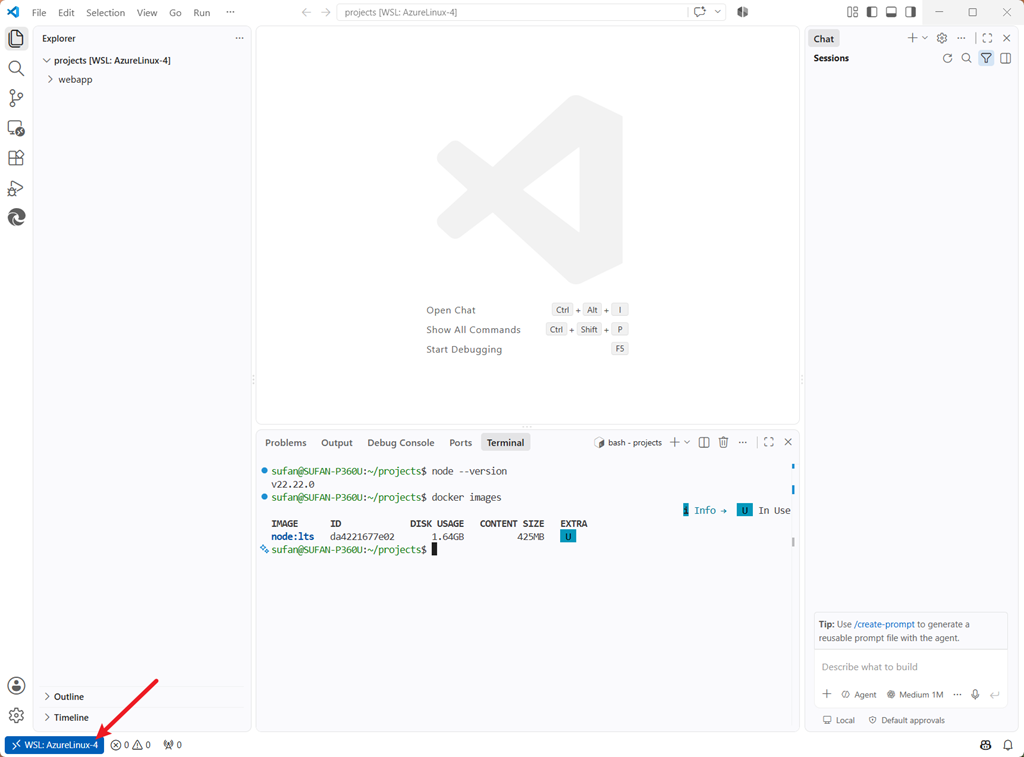Open Copilot status icon in status bar

(986, 745)
